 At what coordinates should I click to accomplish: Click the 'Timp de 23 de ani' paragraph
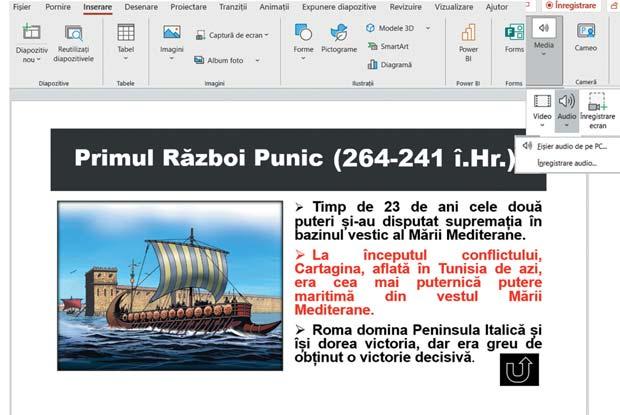418,221
